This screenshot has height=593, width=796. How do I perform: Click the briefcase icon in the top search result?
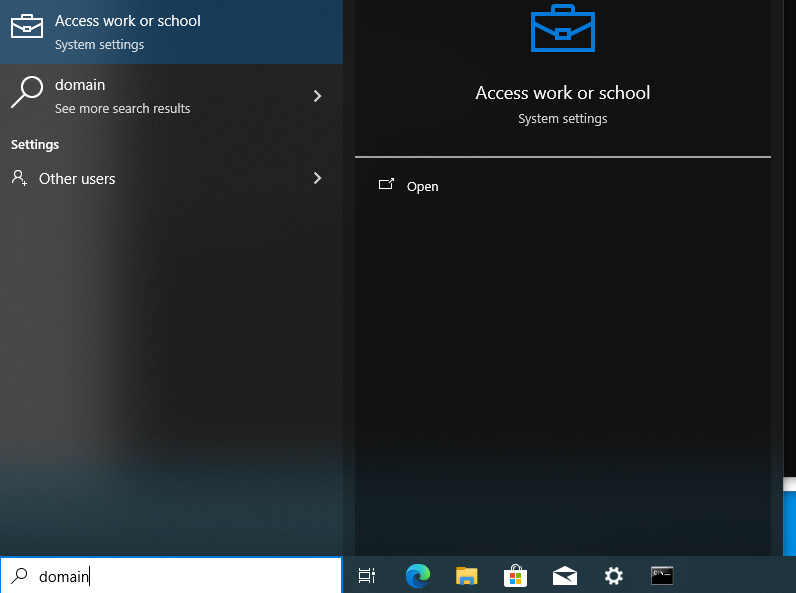point(27,26)
